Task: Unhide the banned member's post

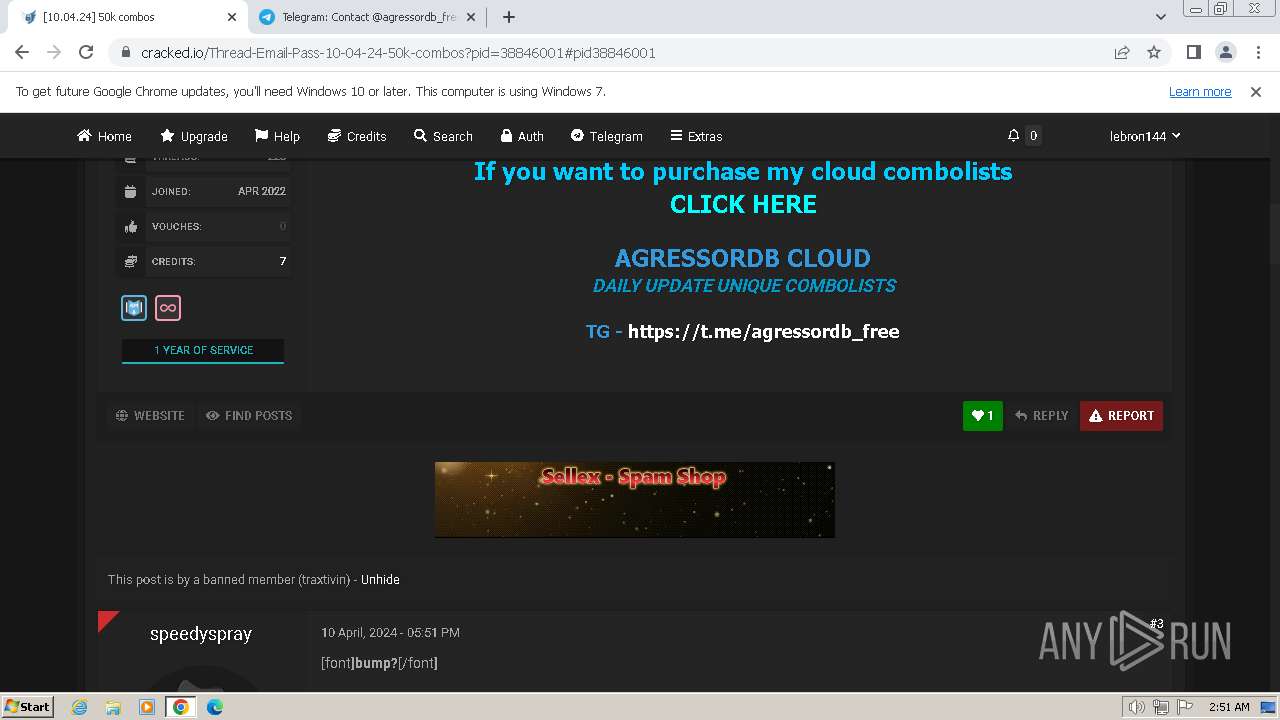Action: [x=380, y=579]
